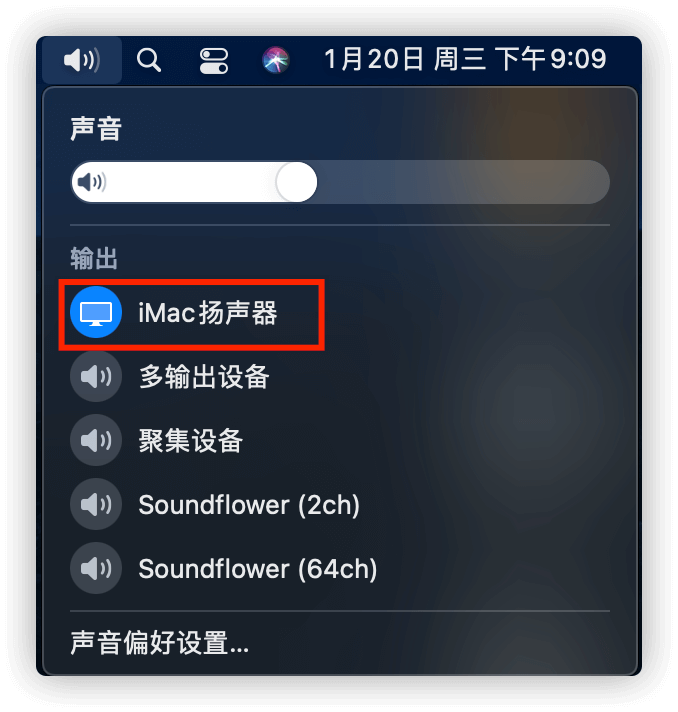This screenshot has height=712, width=678.
Task: Click the 输出 section header
Action: (94, 258)
